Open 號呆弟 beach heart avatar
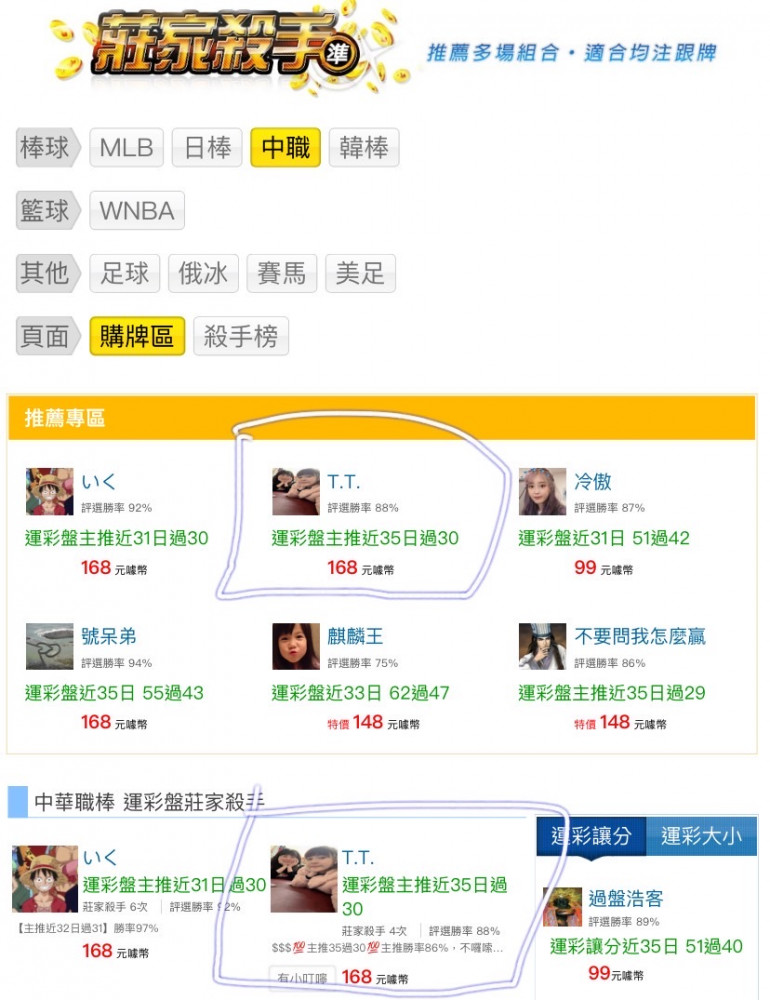This screenshot has height=1000, width=770. 49,646
